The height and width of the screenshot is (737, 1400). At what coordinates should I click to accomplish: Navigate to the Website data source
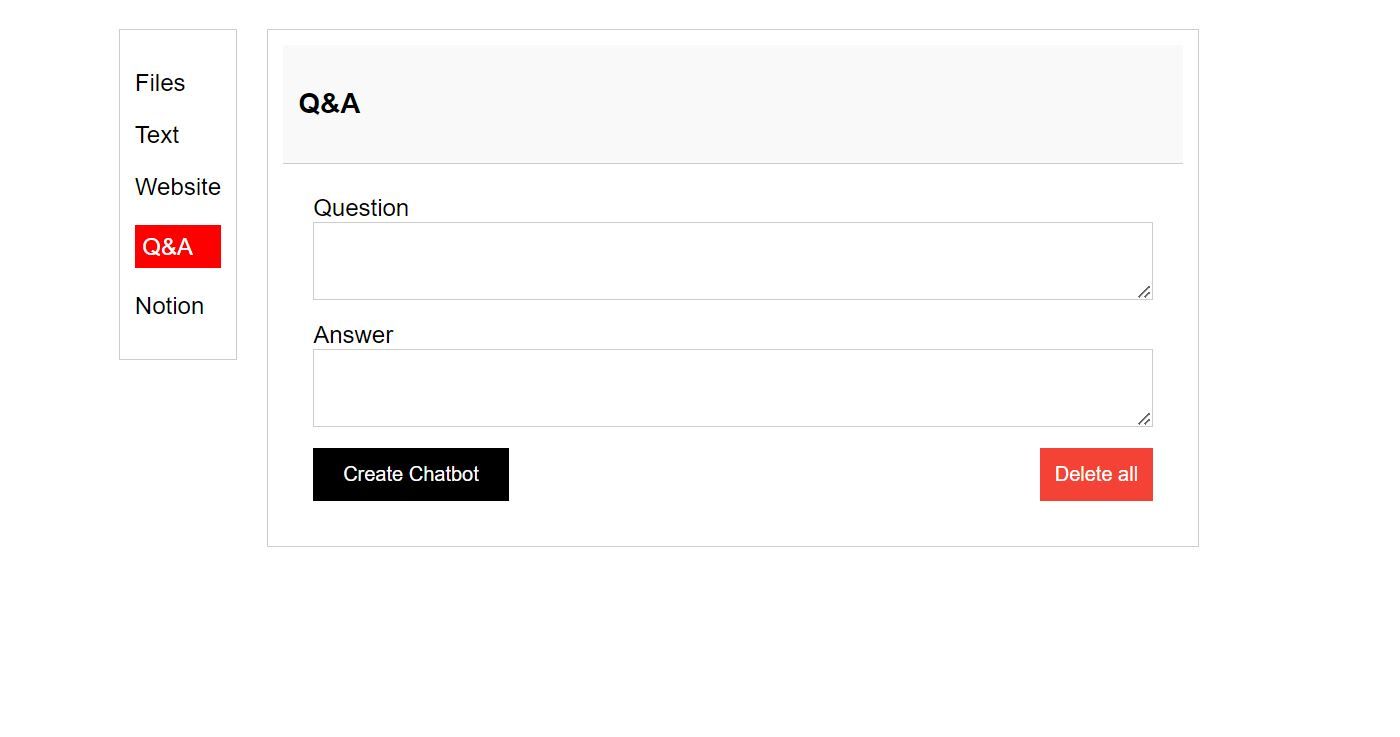(178, 187)
